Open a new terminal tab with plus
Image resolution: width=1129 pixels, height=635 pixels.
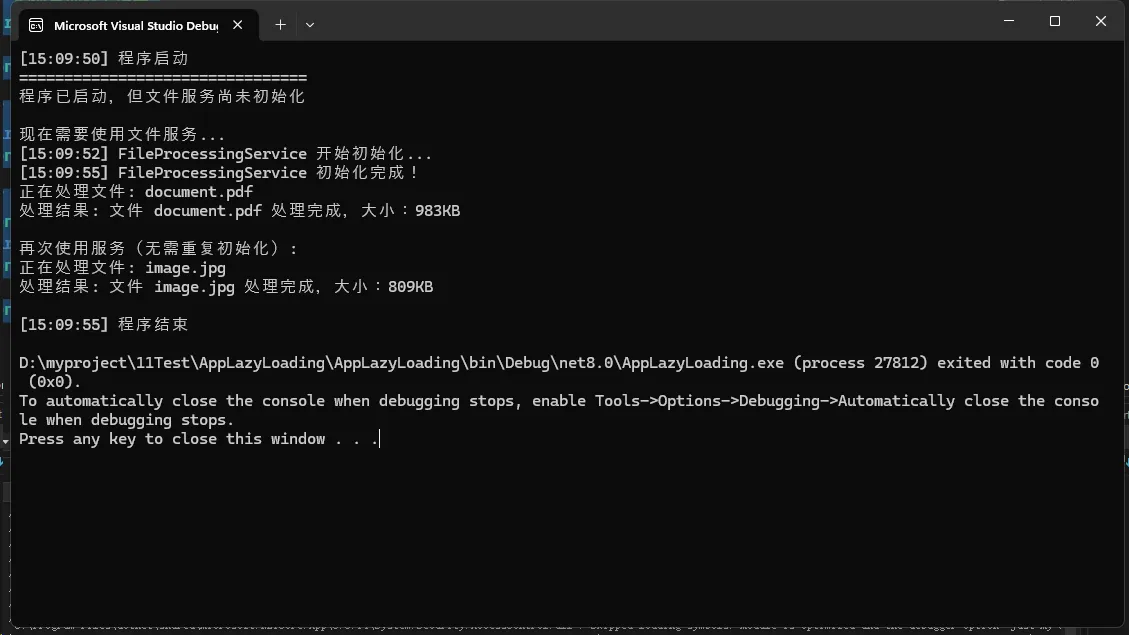tap(280, 25)
